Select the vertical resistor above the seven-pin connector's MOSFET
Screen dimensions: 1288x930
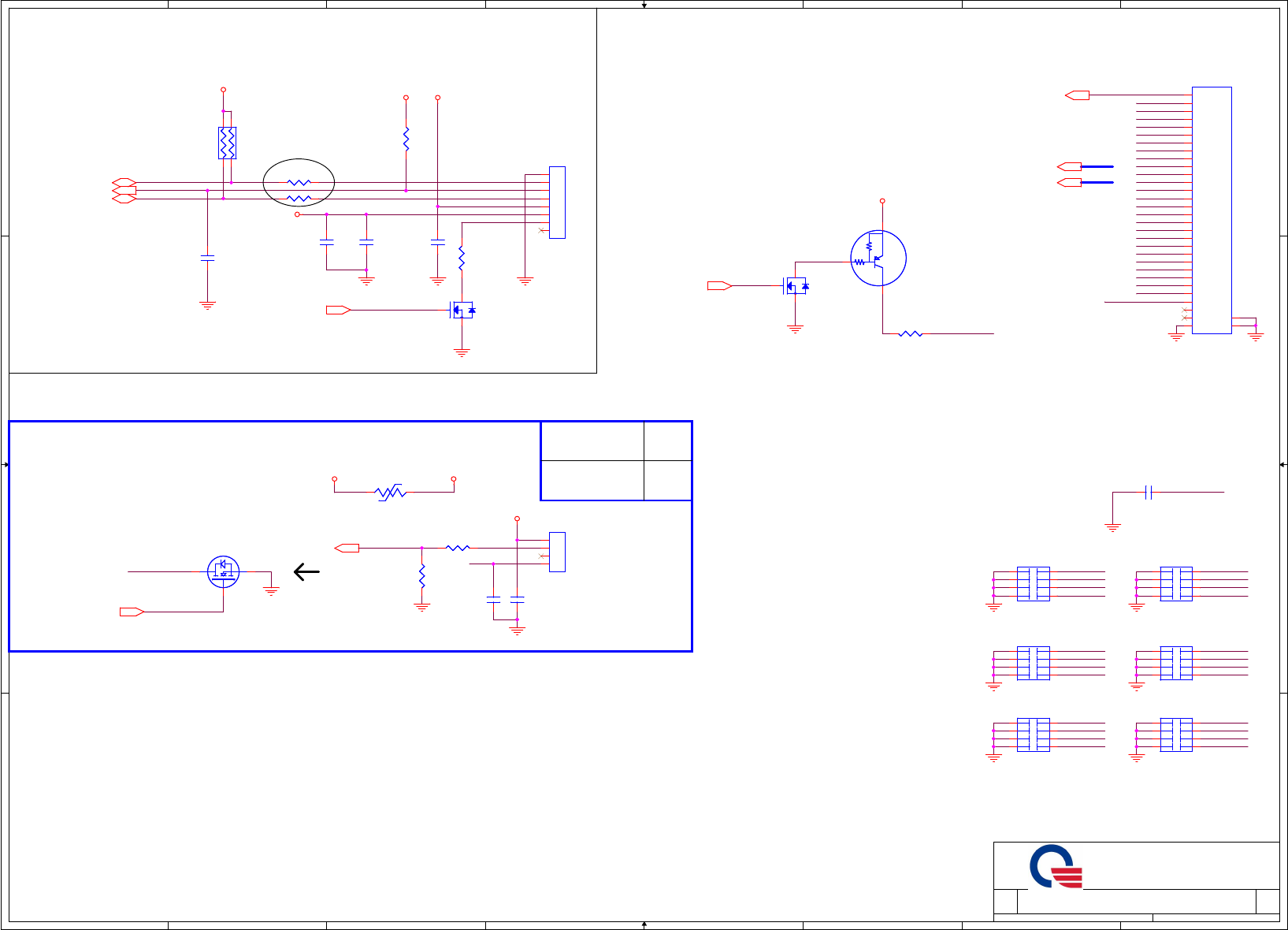tap(462, 259)
